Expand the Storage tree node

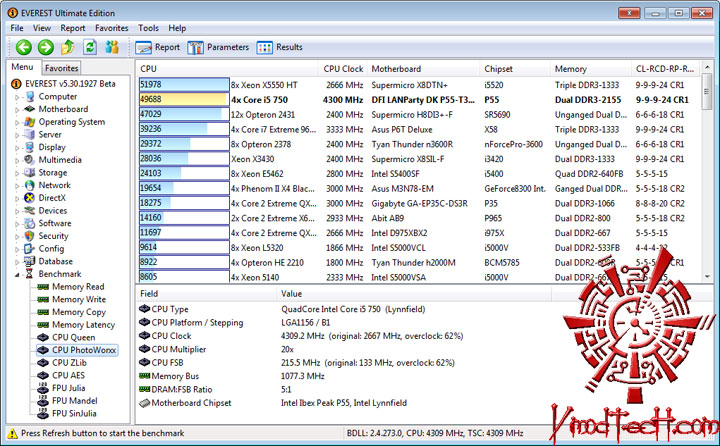point(17,173)
